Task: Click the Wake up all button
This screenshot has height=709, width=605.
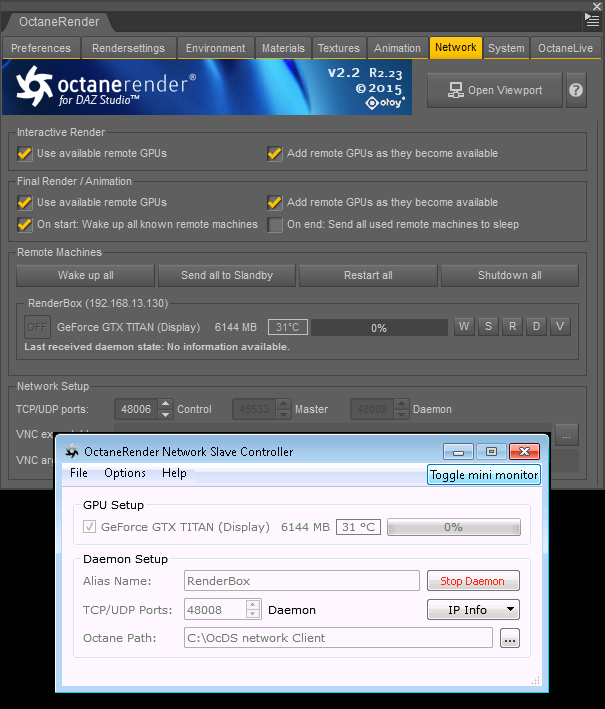Action: 85,275
